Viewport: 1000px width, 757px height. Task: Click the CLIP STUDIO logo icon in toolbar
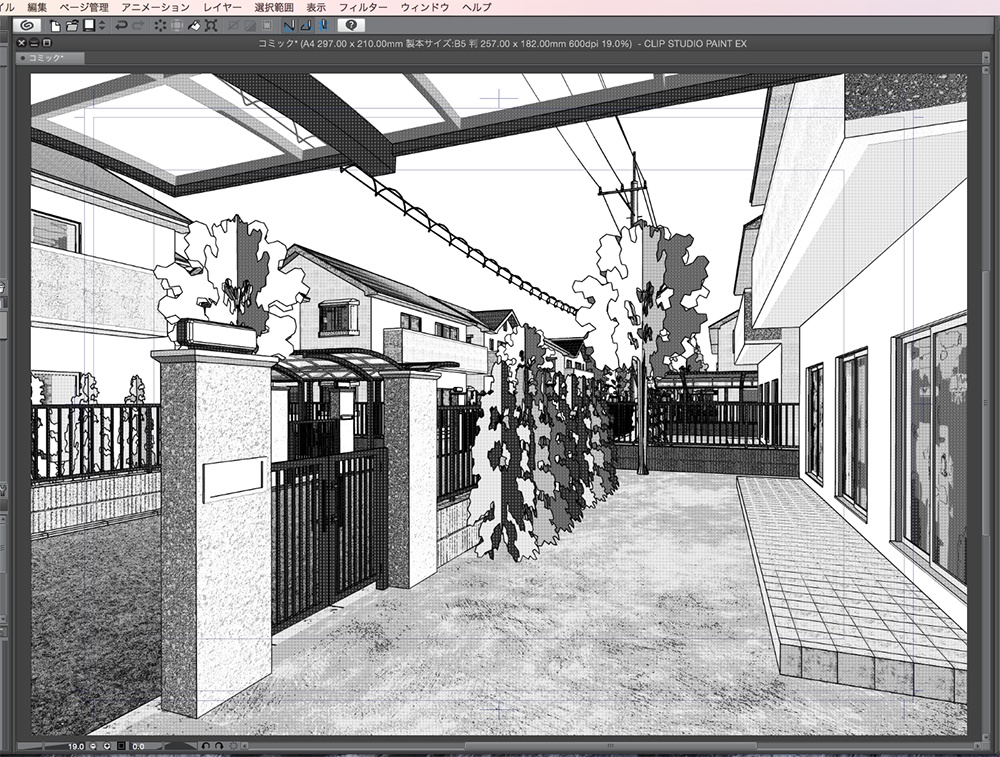28,26
